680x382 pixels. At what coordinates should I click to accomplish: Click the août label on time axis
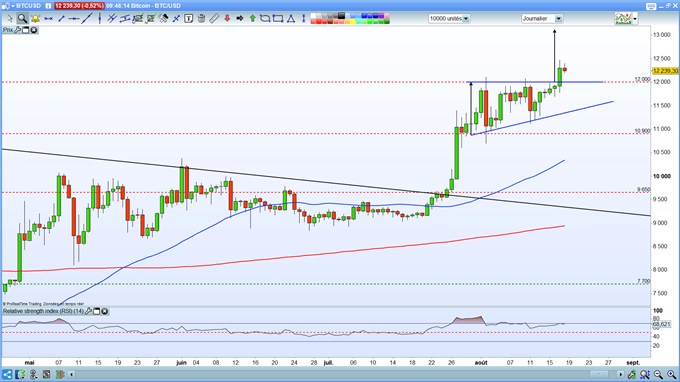point(481,362)
